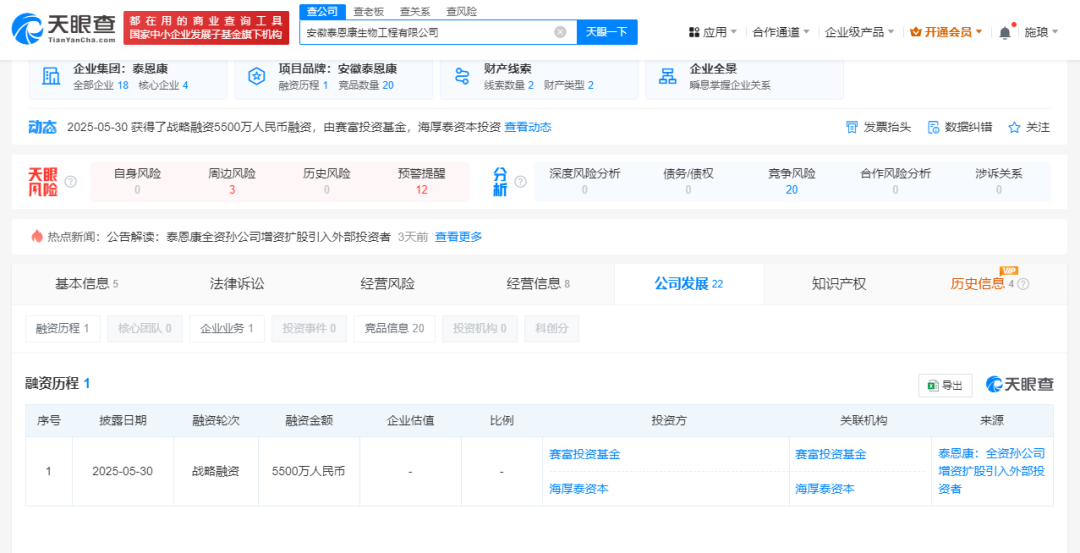
Task: Click the help icon beside 天眼风险
Action: [x=70, y=182]
